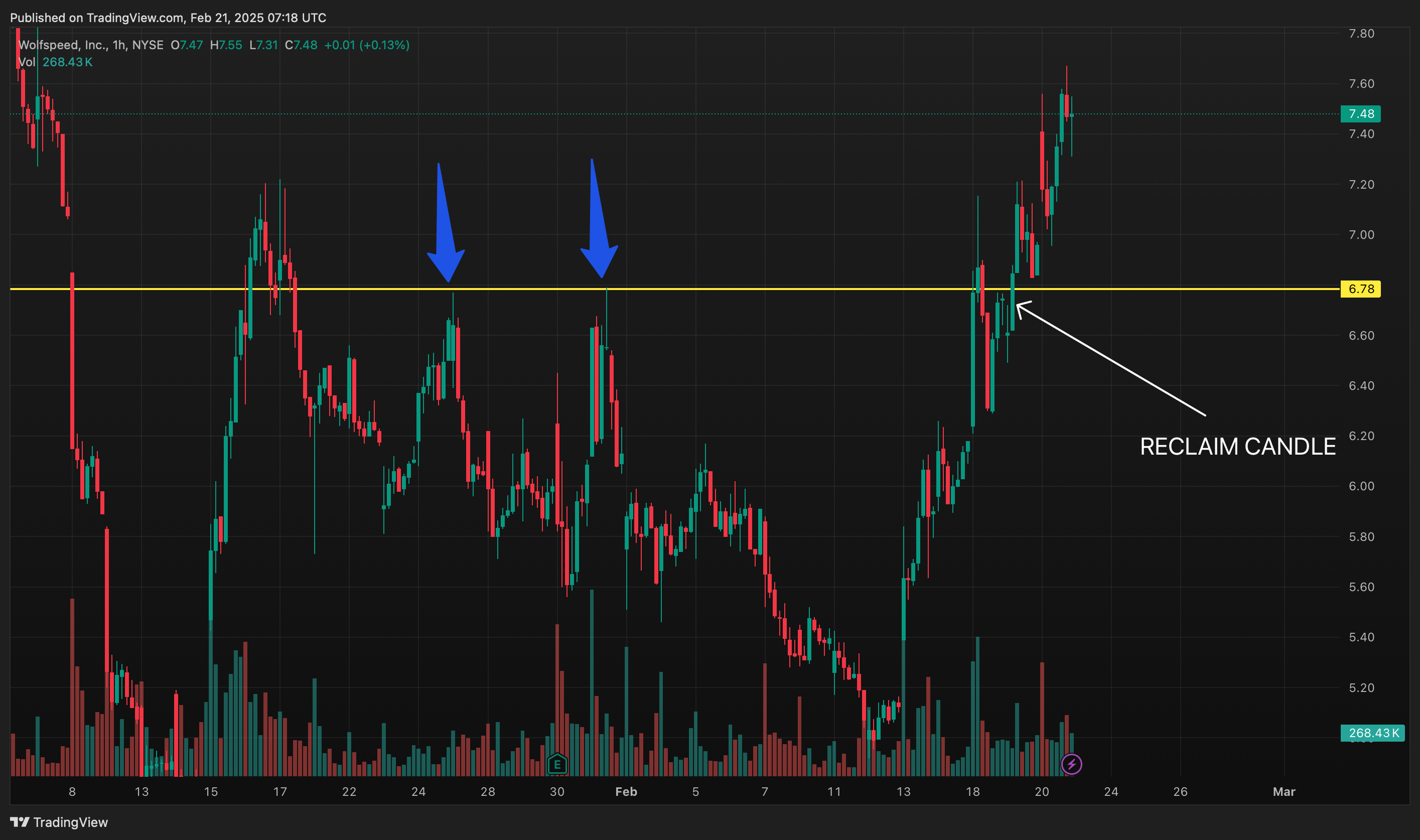Screen dimensions: 1420x840
Task: Click the Wolfspeed, Inc. symbol title
Action: click(x=62, y=45)
